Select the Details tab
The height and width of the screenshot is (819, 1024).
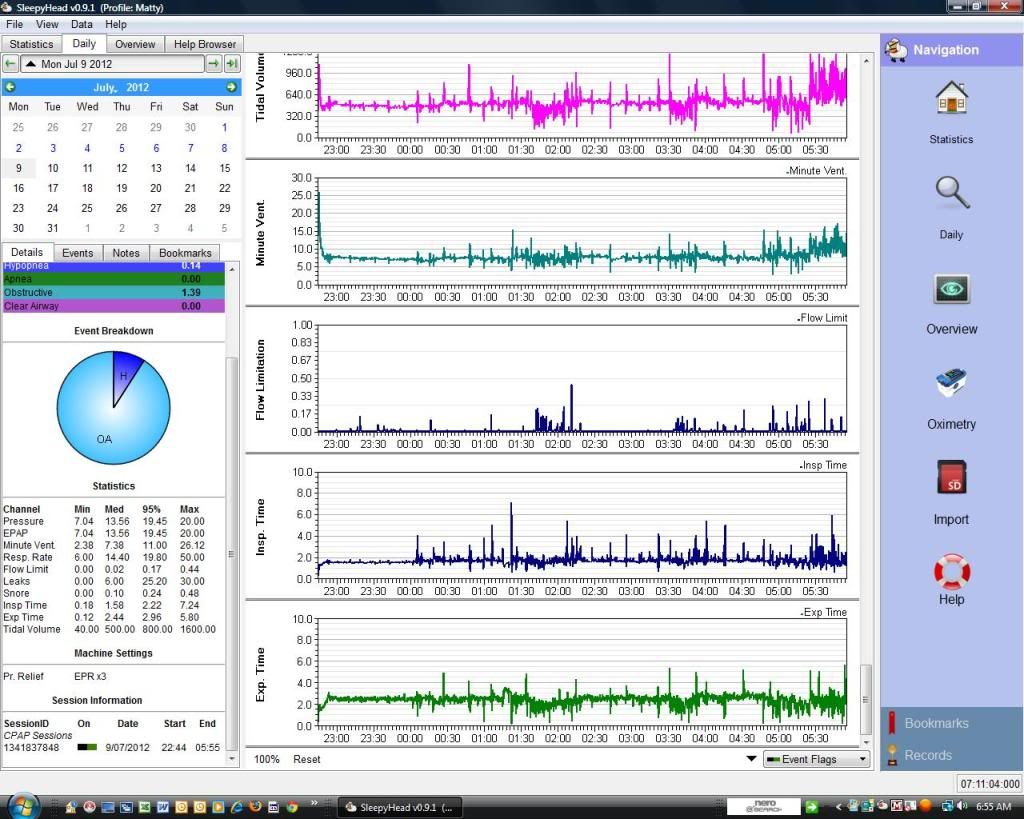(x=27, y=252)
